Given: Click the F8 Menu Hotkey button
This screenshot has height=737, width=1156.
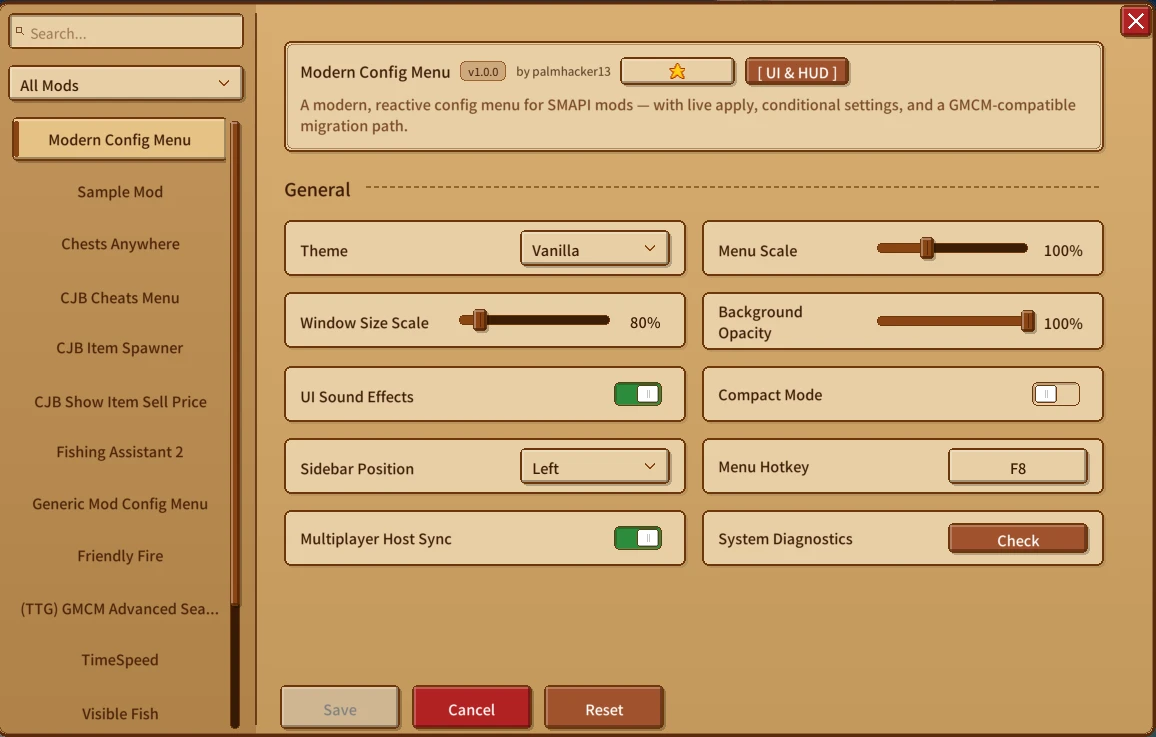Looking at the screenshot, I should pos(1018,467).
